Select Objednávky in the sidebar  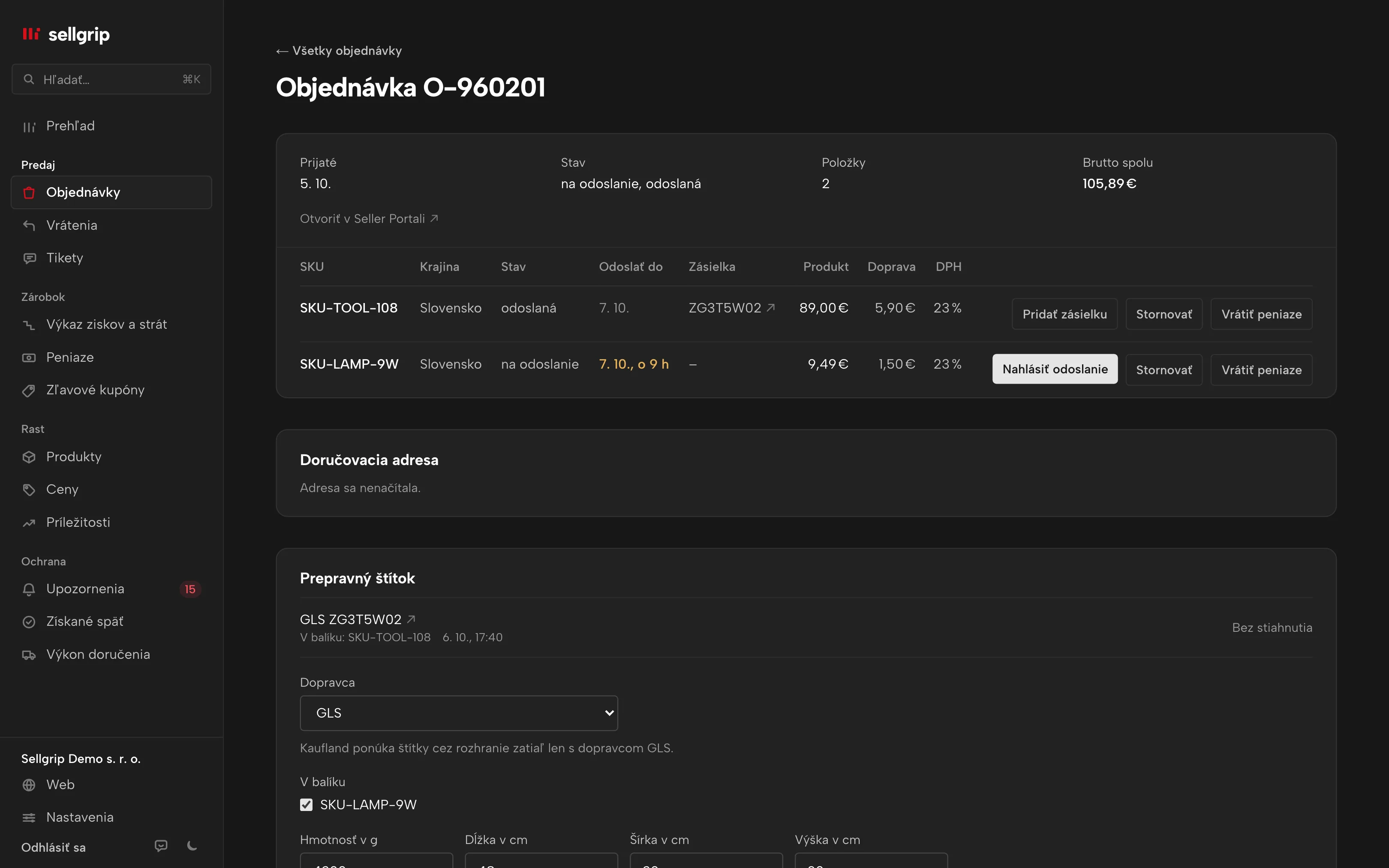click(x=111, y=192)
